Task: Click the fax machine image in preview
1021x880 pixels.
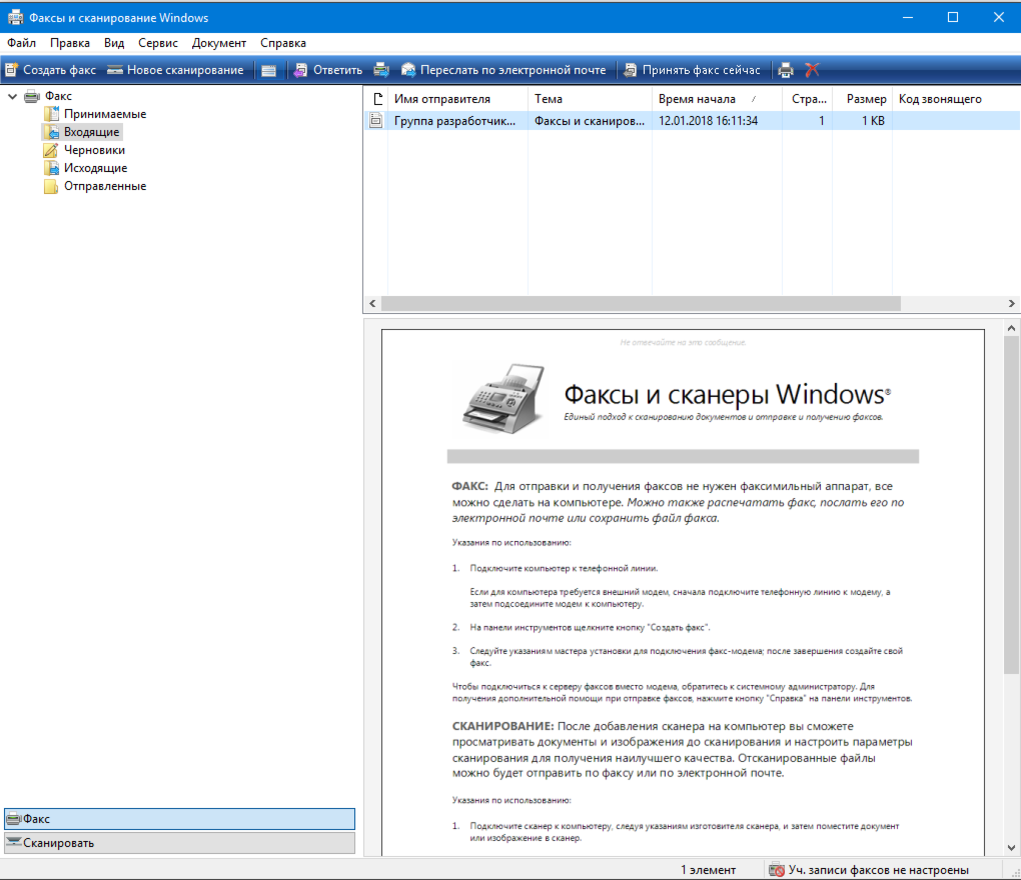Action: coord(503,399)
